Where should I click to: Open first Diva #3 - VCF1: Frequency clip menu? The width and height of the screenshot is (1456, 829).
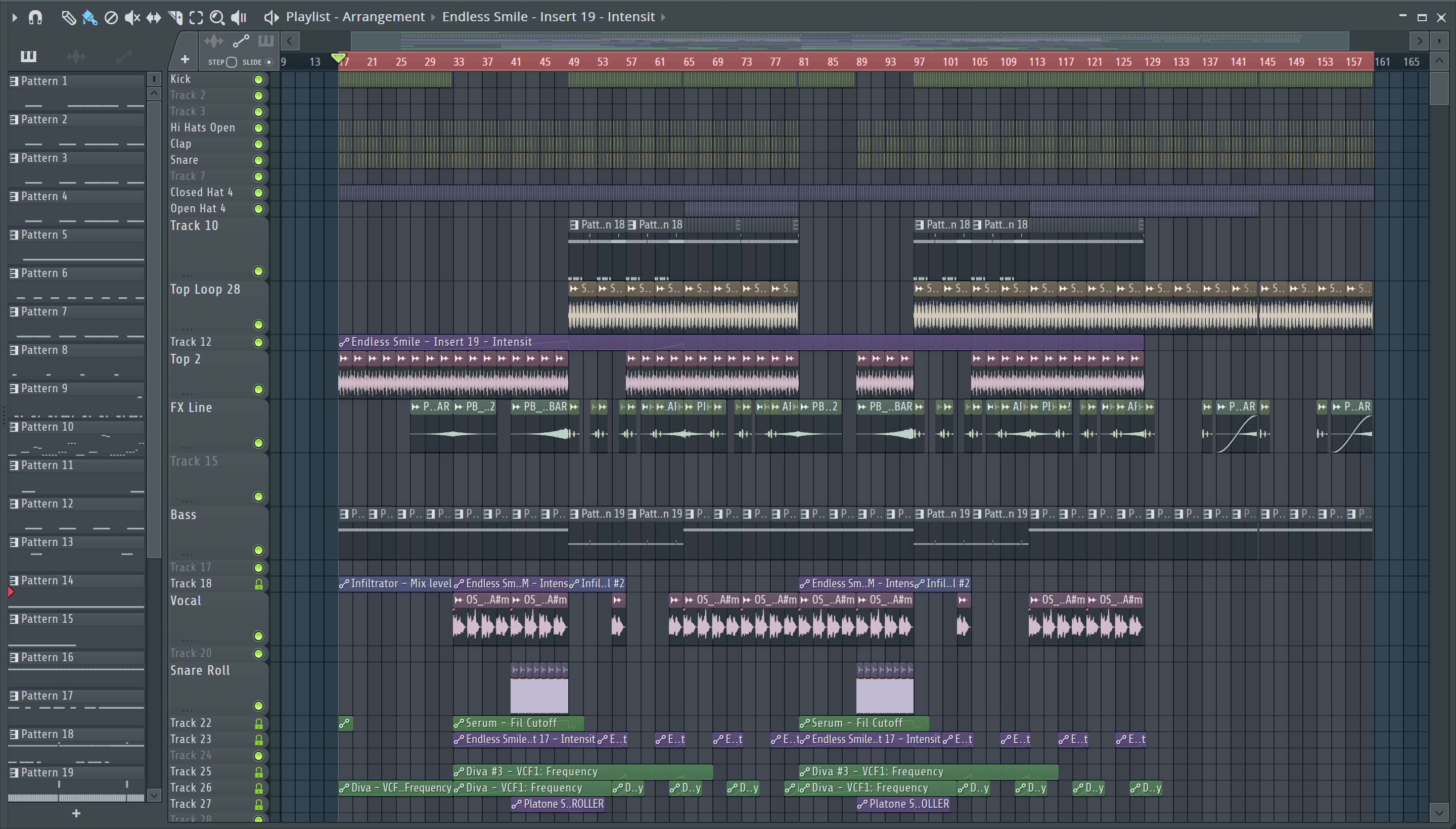(459, 772)
